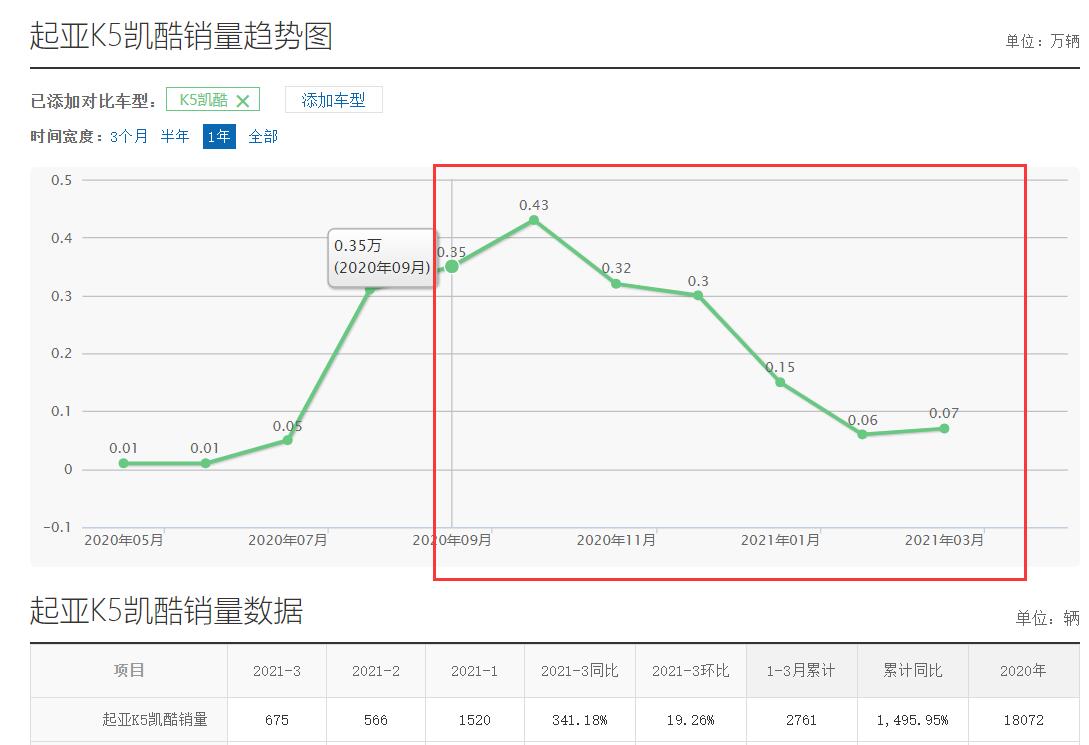Click the 2020年11月 axis label
The image size is (1089, 745).
click(616, 540)
